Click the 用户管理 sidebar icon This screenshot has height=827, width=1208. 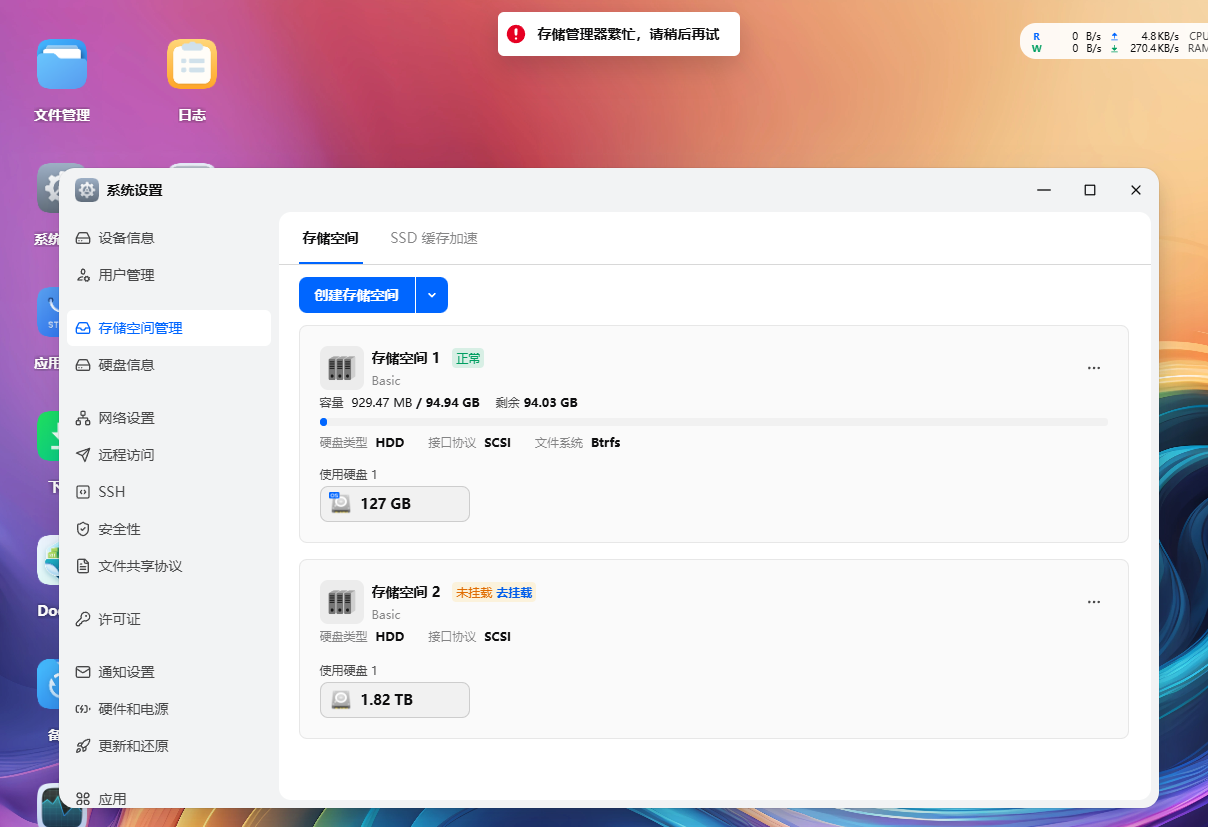pyautogui.click(x=83, y=275)
